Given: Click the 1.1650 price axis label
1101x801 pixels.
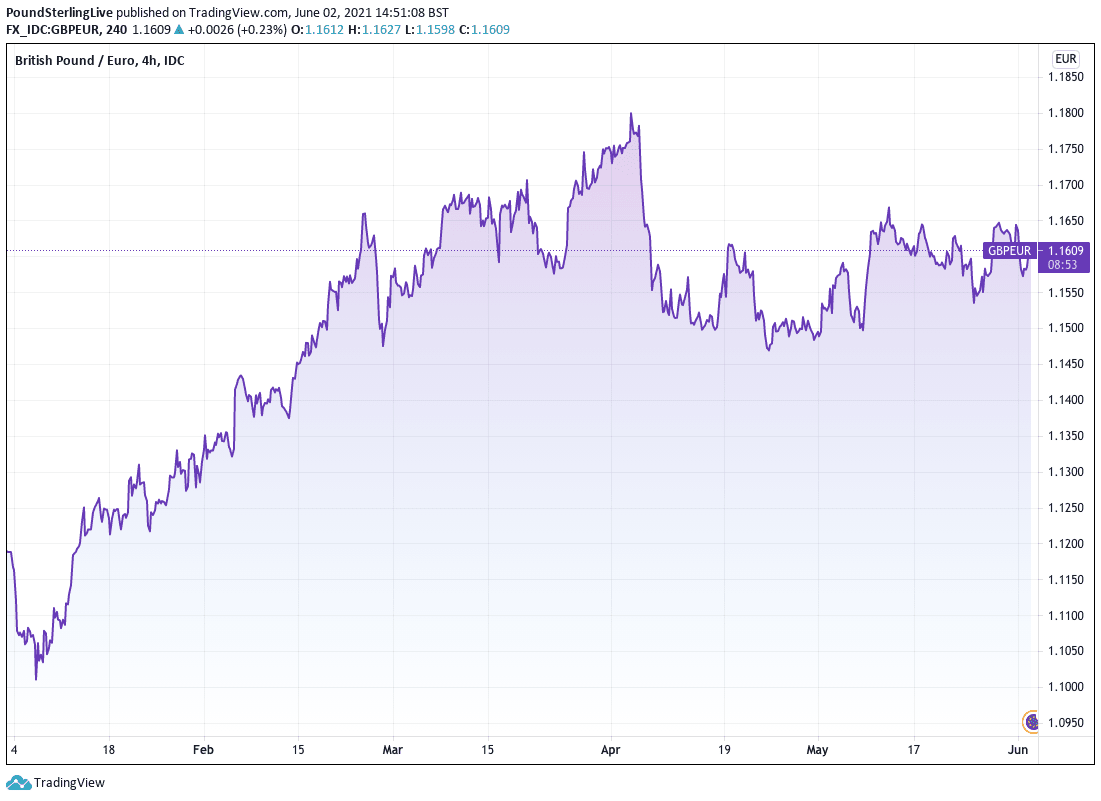Looking at the screenshot, I should tap(1065, 220).
